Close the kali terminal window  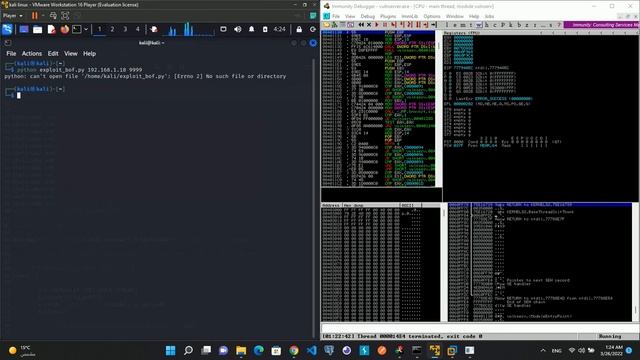coord(313,43)
